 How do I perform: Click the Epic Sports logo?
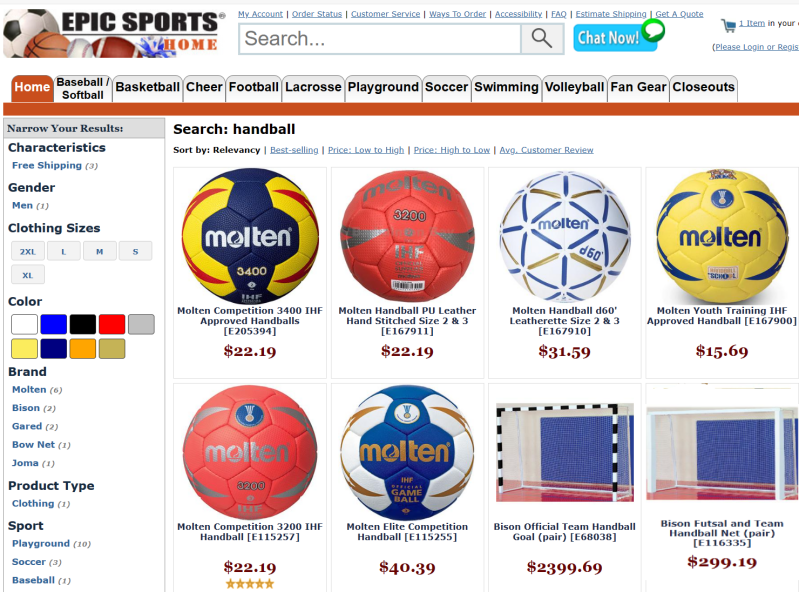click(115, 33)
